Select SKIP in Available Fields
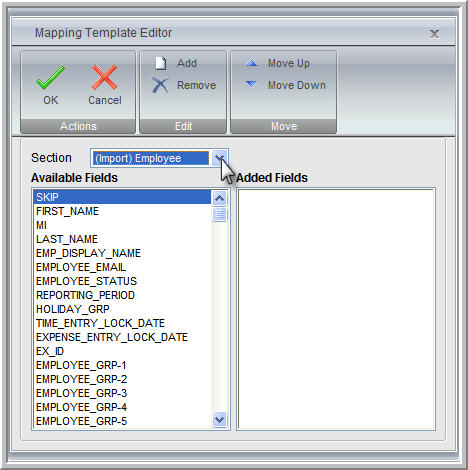 coord(122,197)
